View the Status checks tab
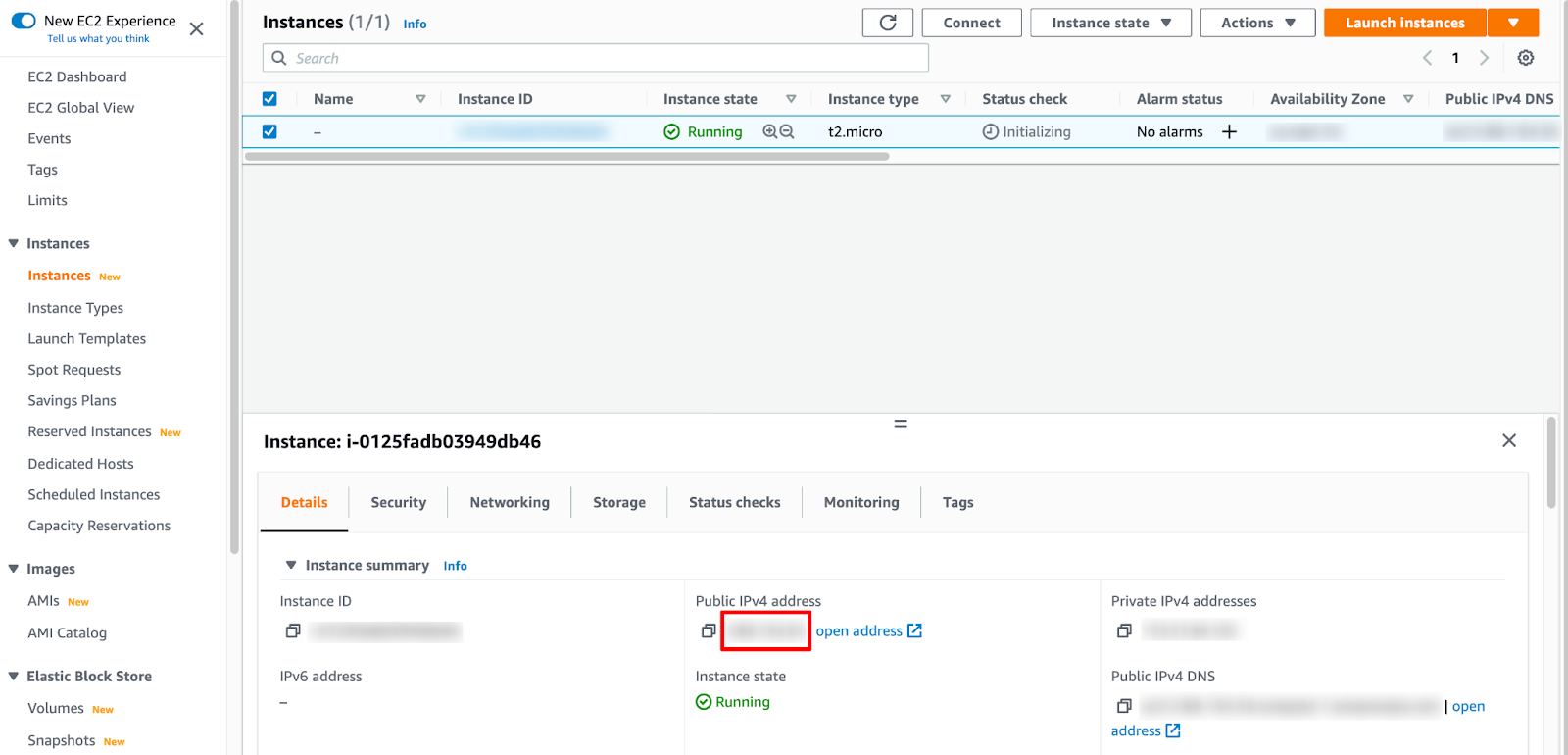 (x=735, y=502)
